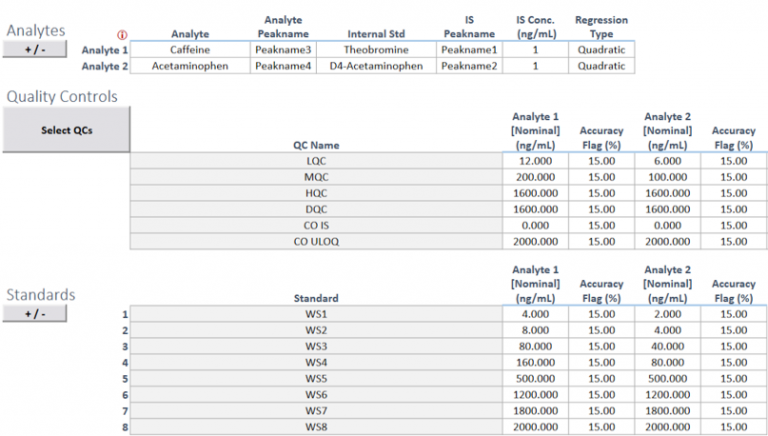Open Regression Type dropdown for Analyte 2
Image resolution: width=768 pixels, height=436 pixels.
tap(602, 66)
